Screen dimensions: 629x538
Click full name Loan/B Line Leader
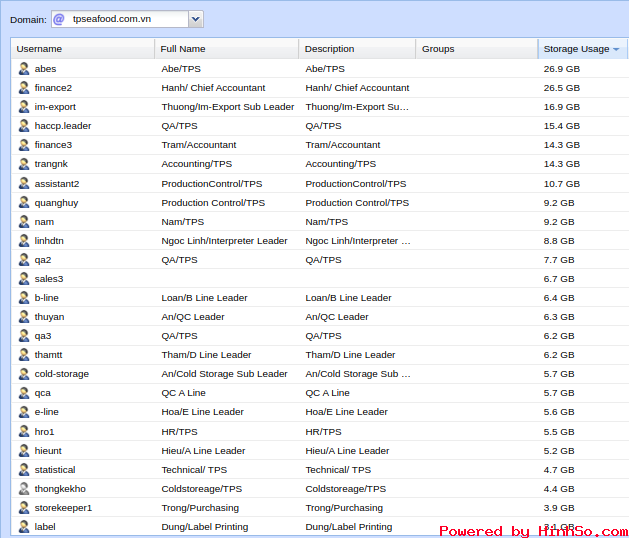coord(204,298)
